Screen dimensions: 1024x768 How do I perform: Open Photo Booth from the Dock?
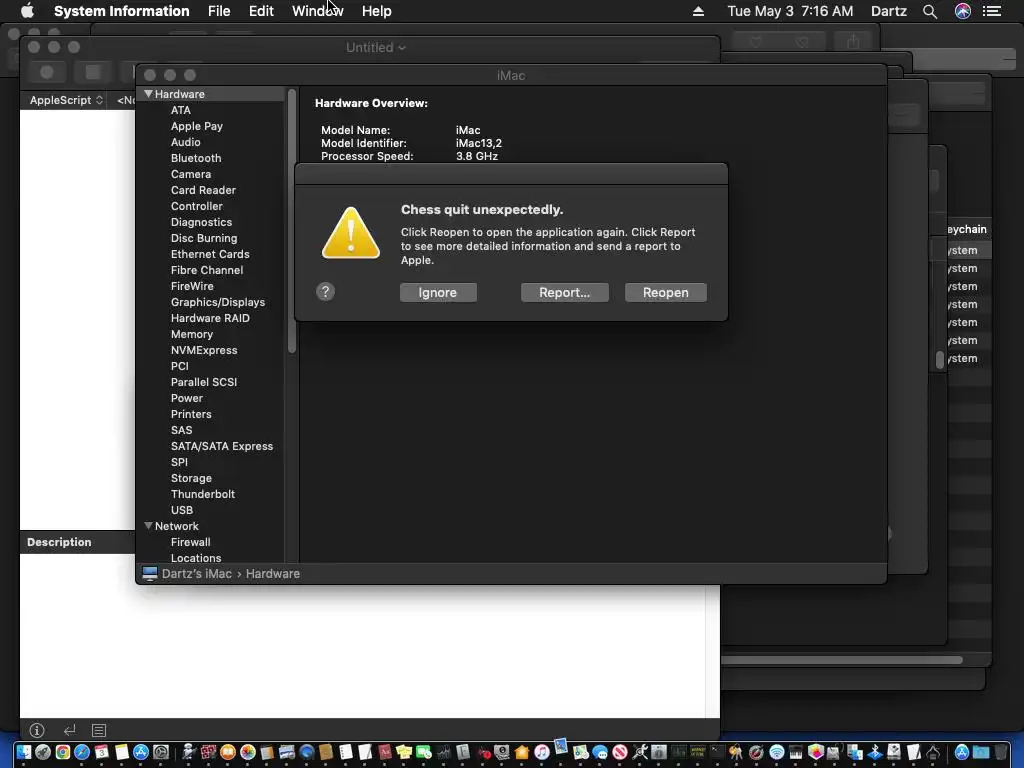point(208,752)
